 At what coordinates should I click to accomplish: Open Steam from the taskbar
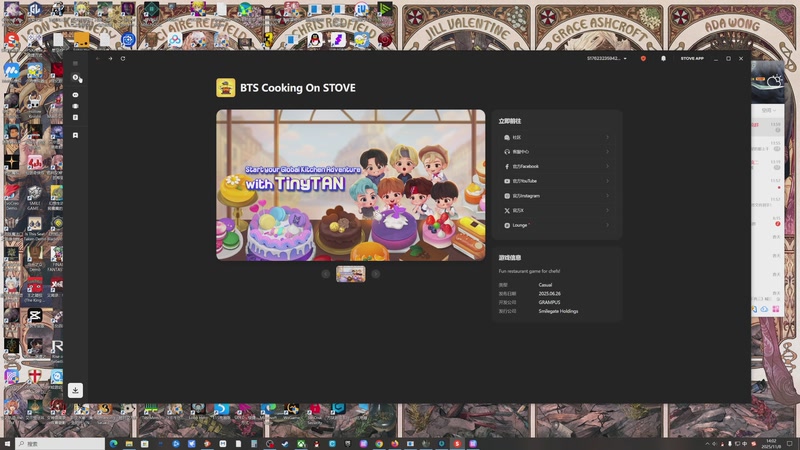click(x=285, y=444)
